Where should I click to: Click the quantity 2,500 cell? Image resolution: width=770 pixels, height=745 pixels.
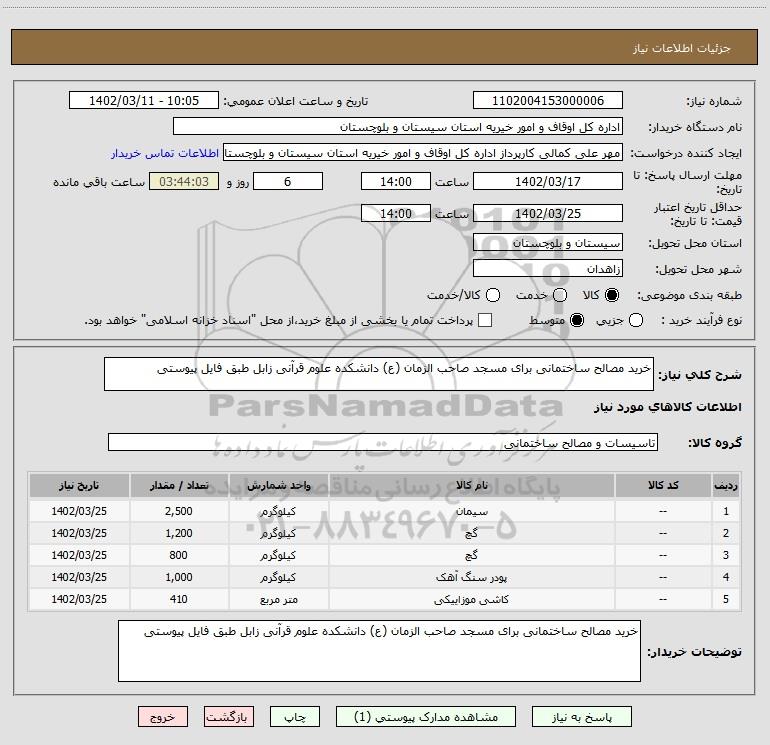(179, 511)
